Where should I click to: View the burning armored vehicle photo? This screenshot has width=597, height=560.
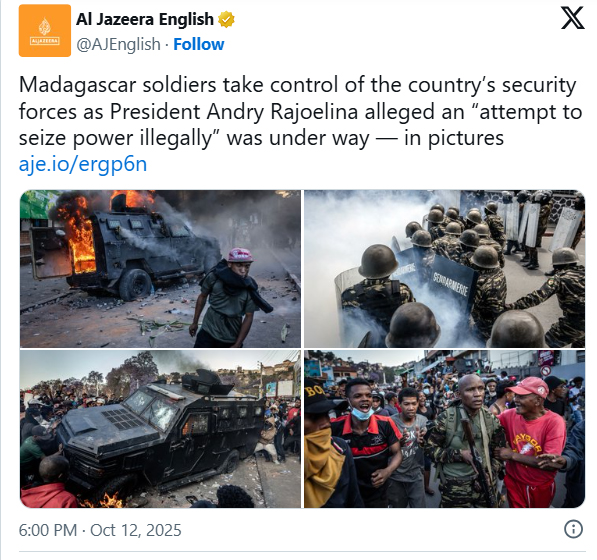click(160, 269)
